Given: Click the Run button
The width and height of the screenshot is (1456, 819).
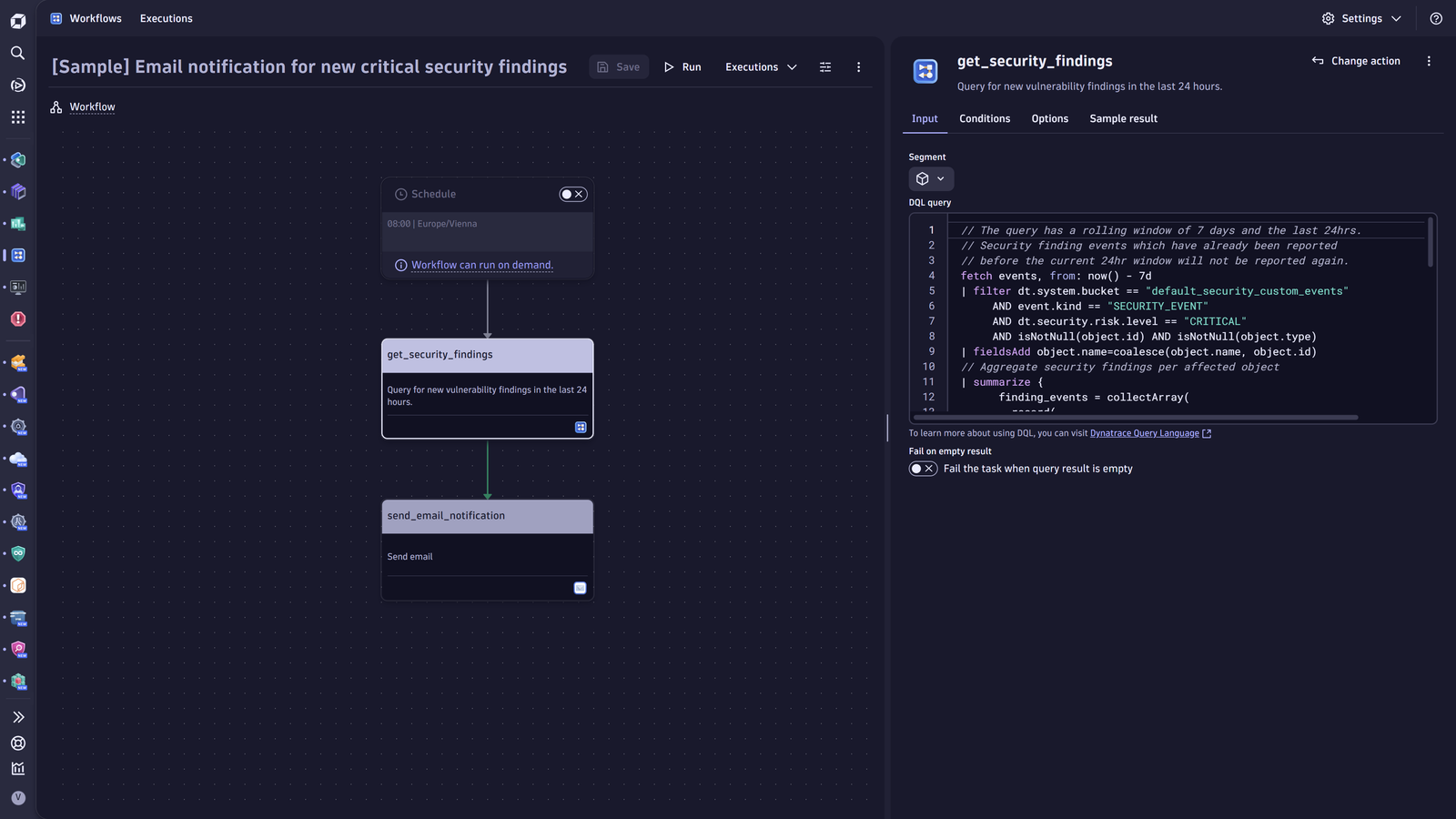Looking at the screenshot, I should [682, 67].
